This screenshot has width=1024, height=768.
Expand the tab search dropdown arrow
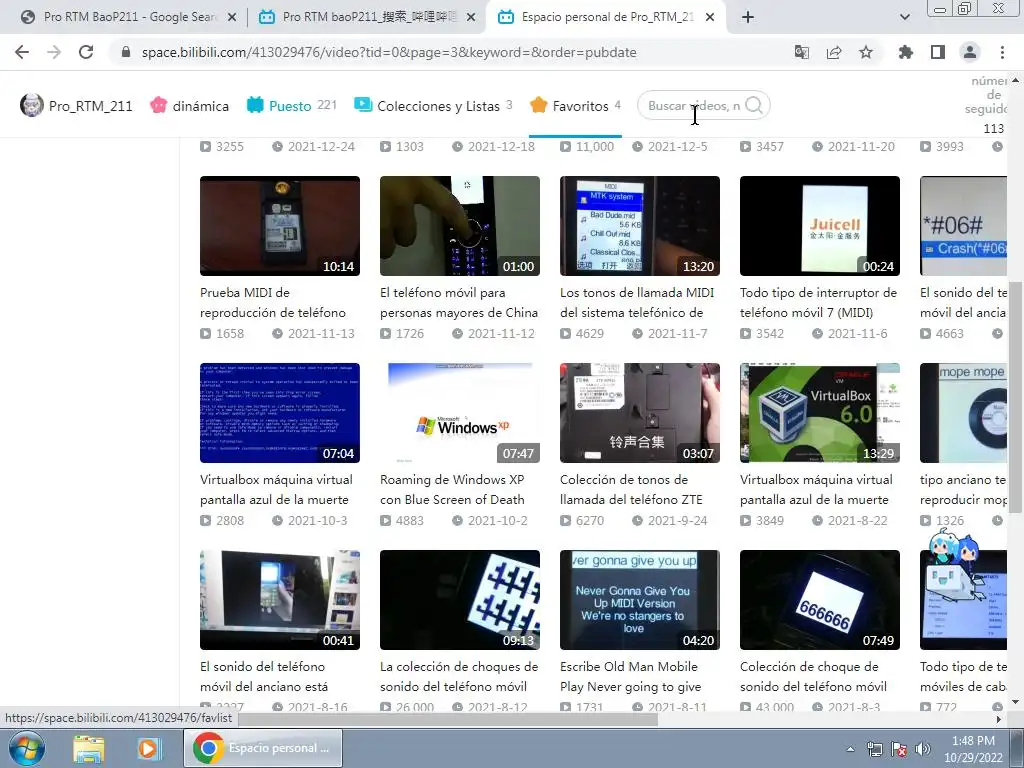coord(904,17)
